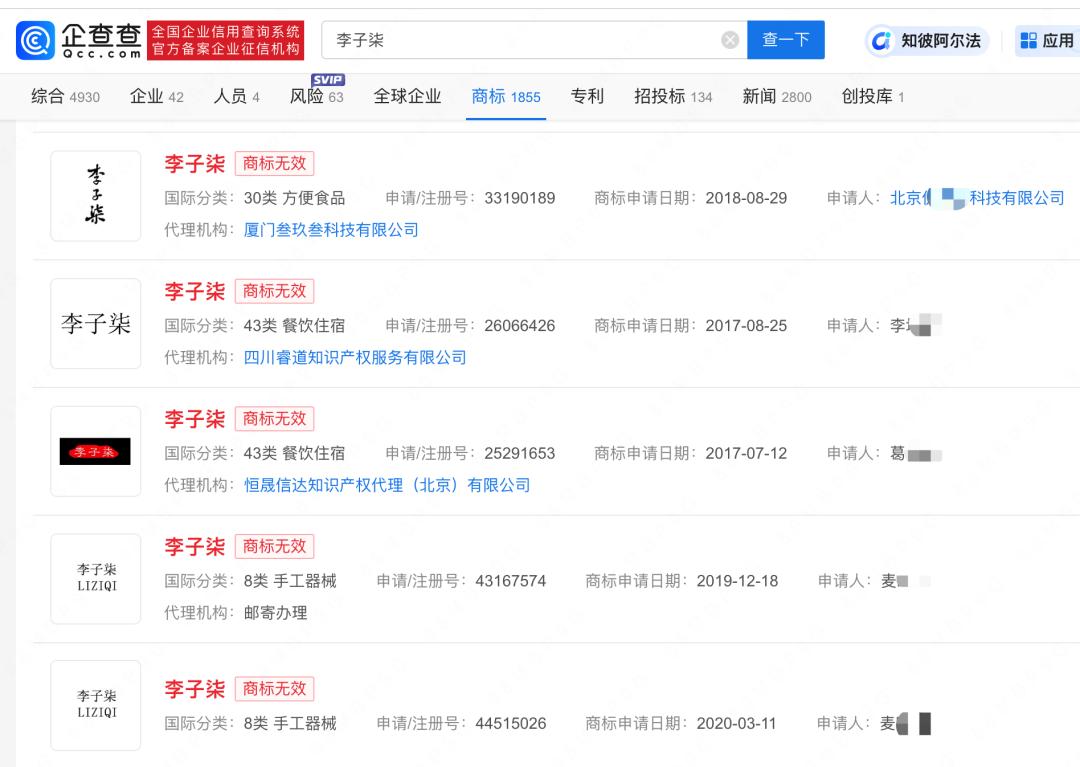Open the 新闻 2800 tab
The image size is (1080, 767).
(x=777, y=96)
